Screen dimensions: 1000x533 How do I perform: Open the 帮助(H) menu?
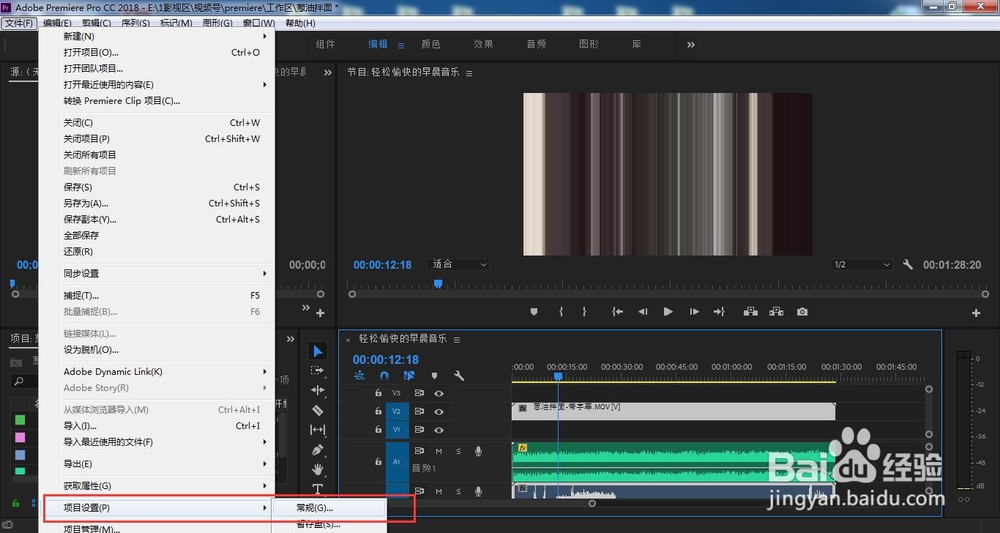(x=300, y=23)
